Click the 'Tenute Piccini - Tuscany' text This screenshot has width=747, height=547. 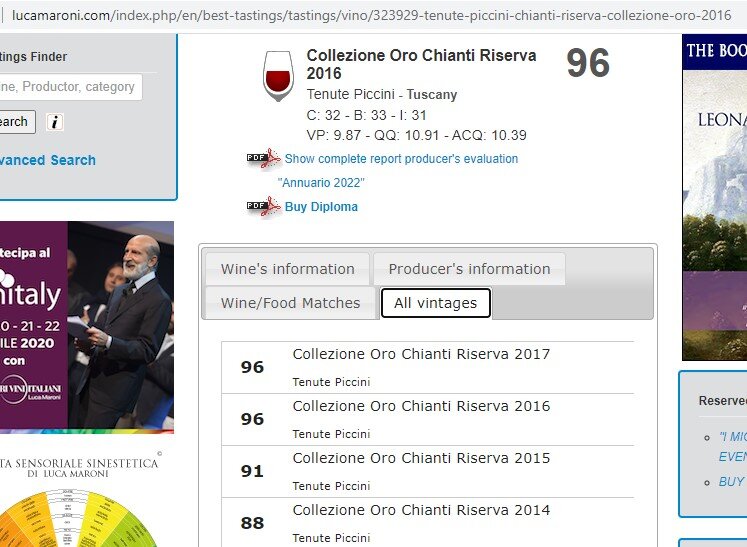pyautogui.click(x=382, y=94)
